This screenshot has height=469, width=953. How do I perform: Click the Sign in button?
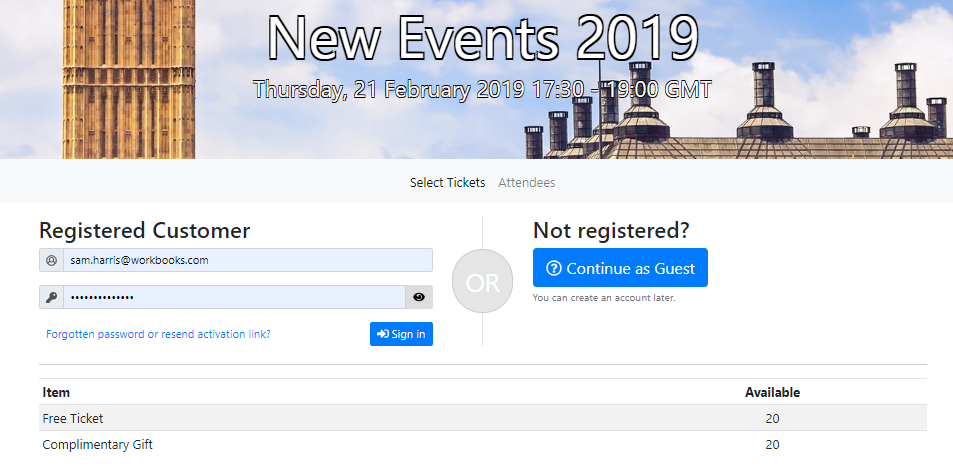pos(401,334)
